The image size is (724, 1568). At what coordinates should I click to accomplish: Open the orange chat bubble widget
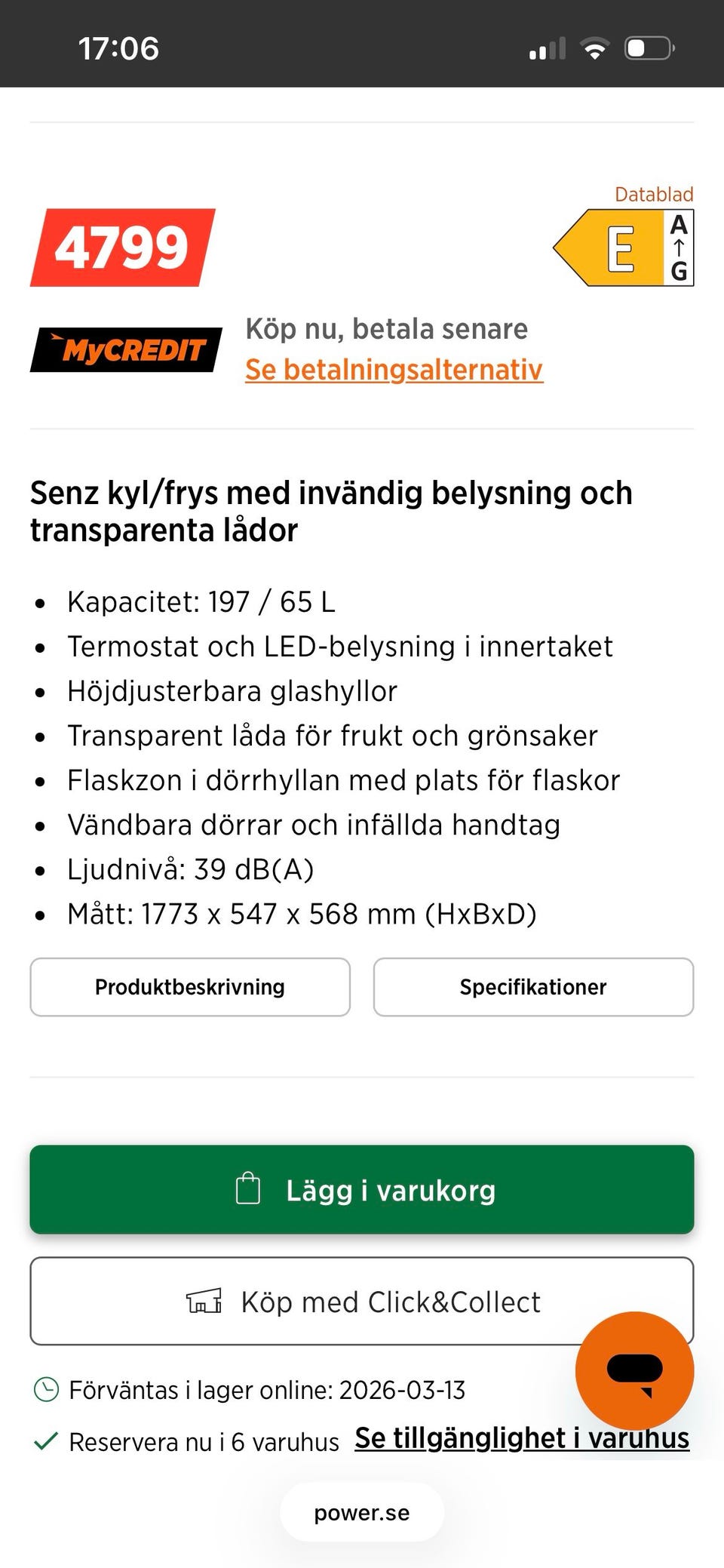(x=634, y=1370)
